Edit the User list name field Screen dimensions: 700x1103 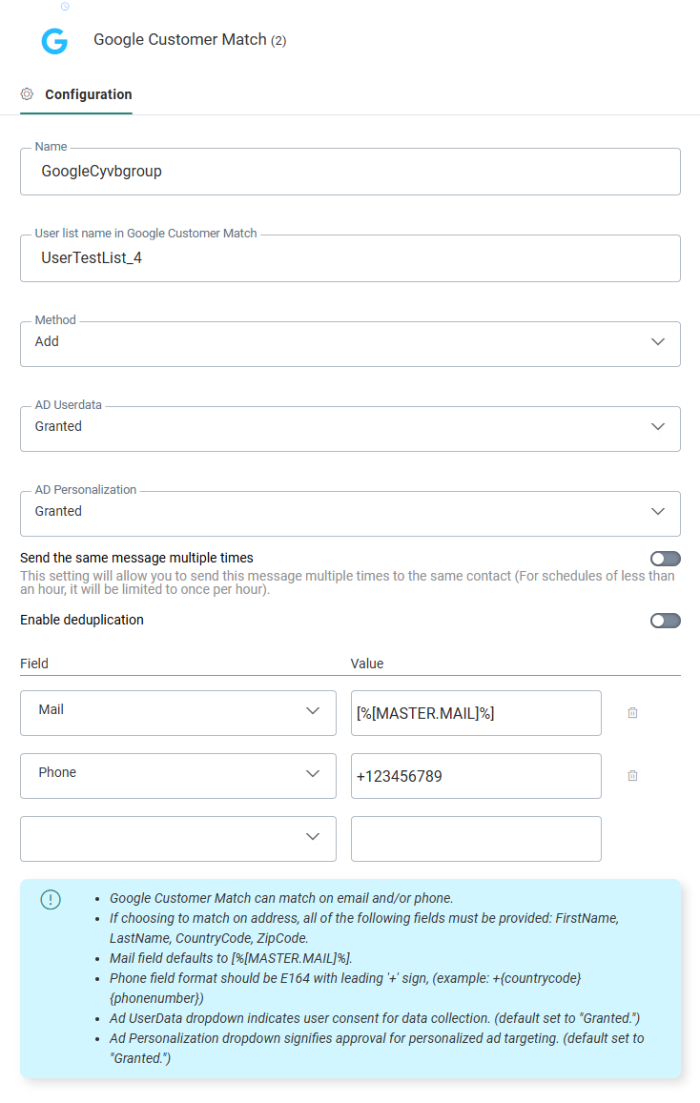350,258
